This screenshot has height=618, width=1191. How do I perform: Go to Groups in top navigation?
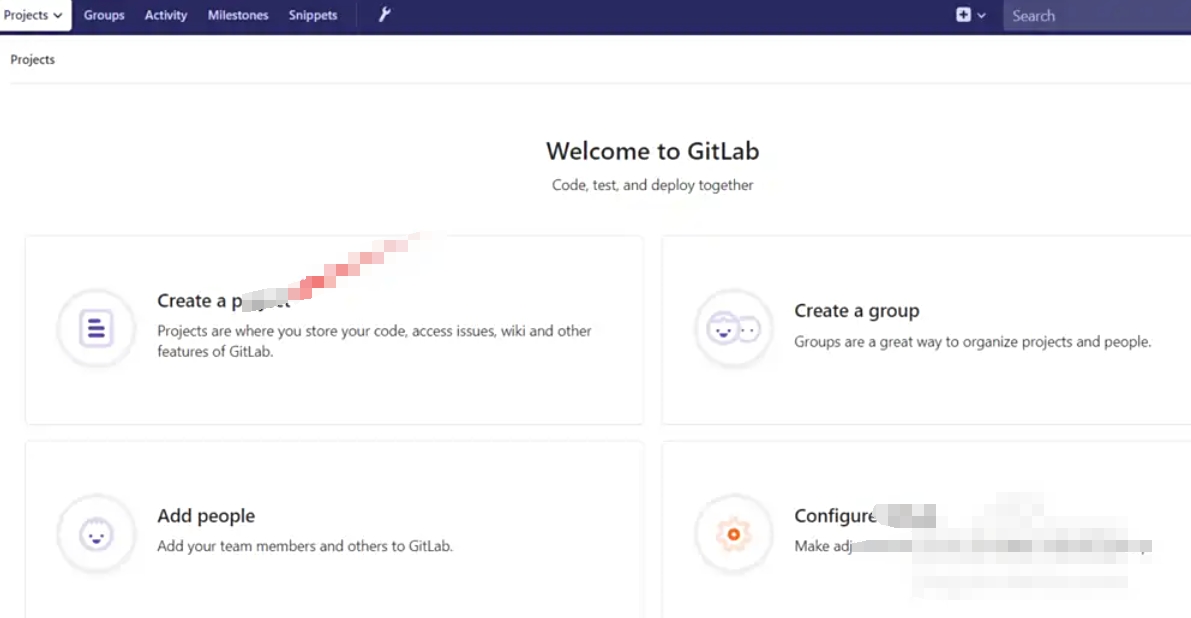tap(104, 15)
